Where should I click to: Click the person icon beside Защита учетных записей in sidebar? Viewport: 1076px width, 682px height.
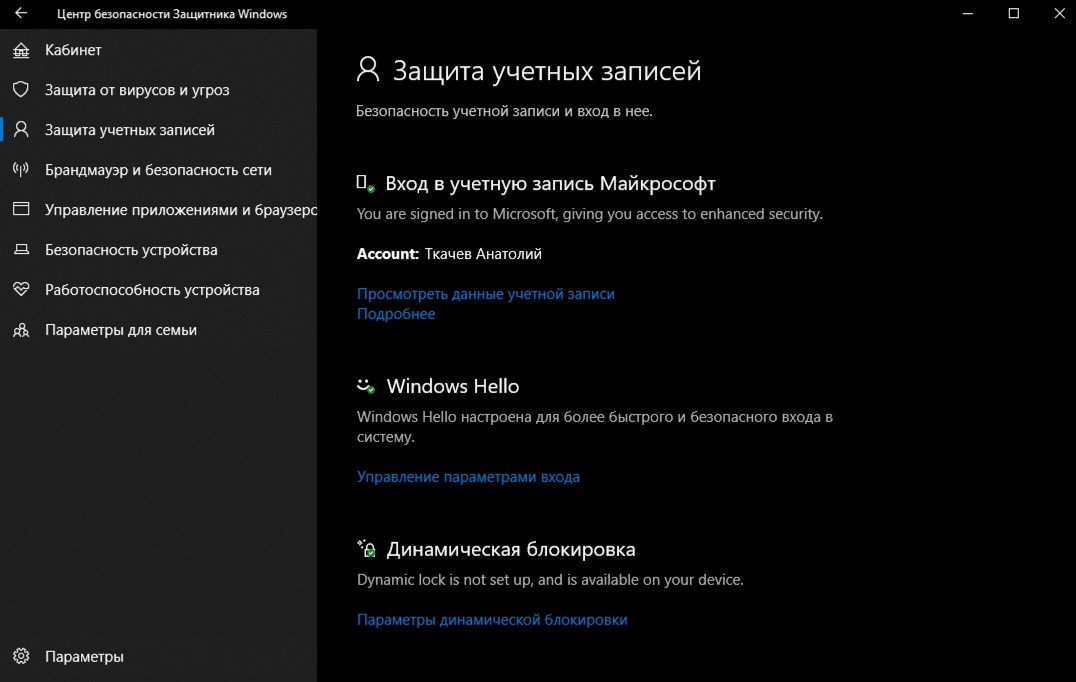(x=21, y=129)
